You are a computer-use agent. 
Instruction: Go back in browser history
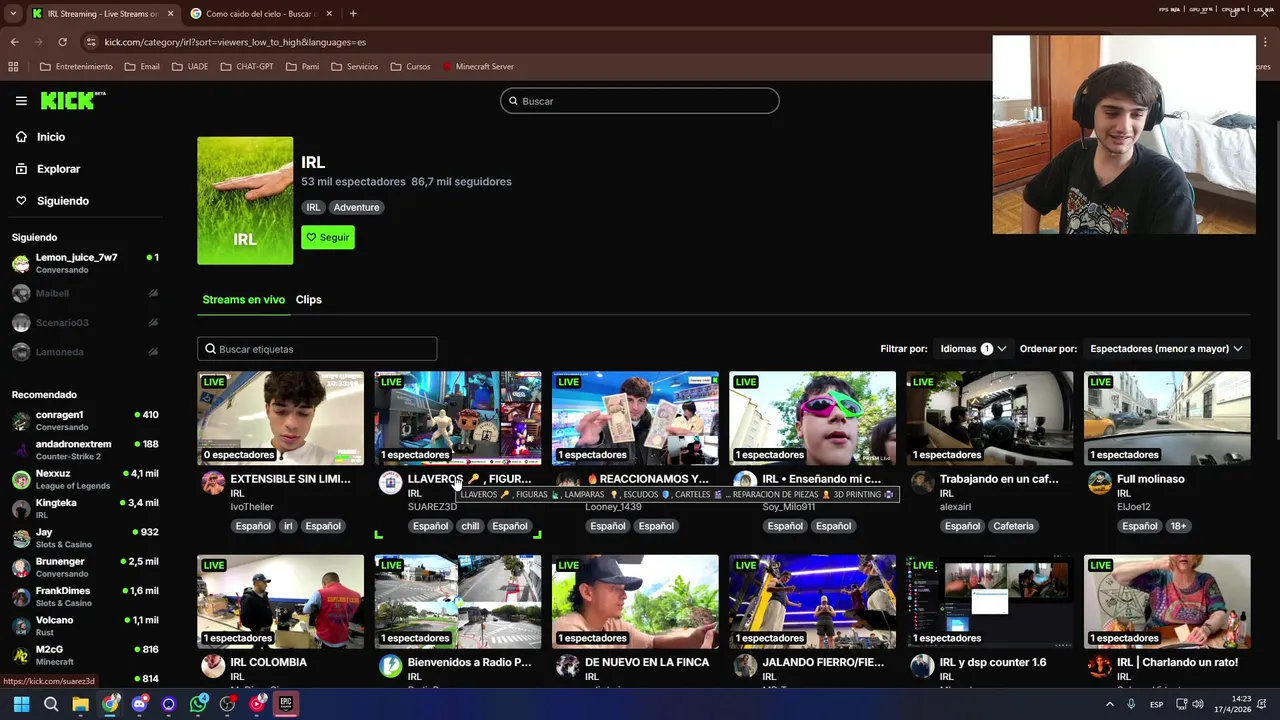pyautogui.click(x=14, y=42)
